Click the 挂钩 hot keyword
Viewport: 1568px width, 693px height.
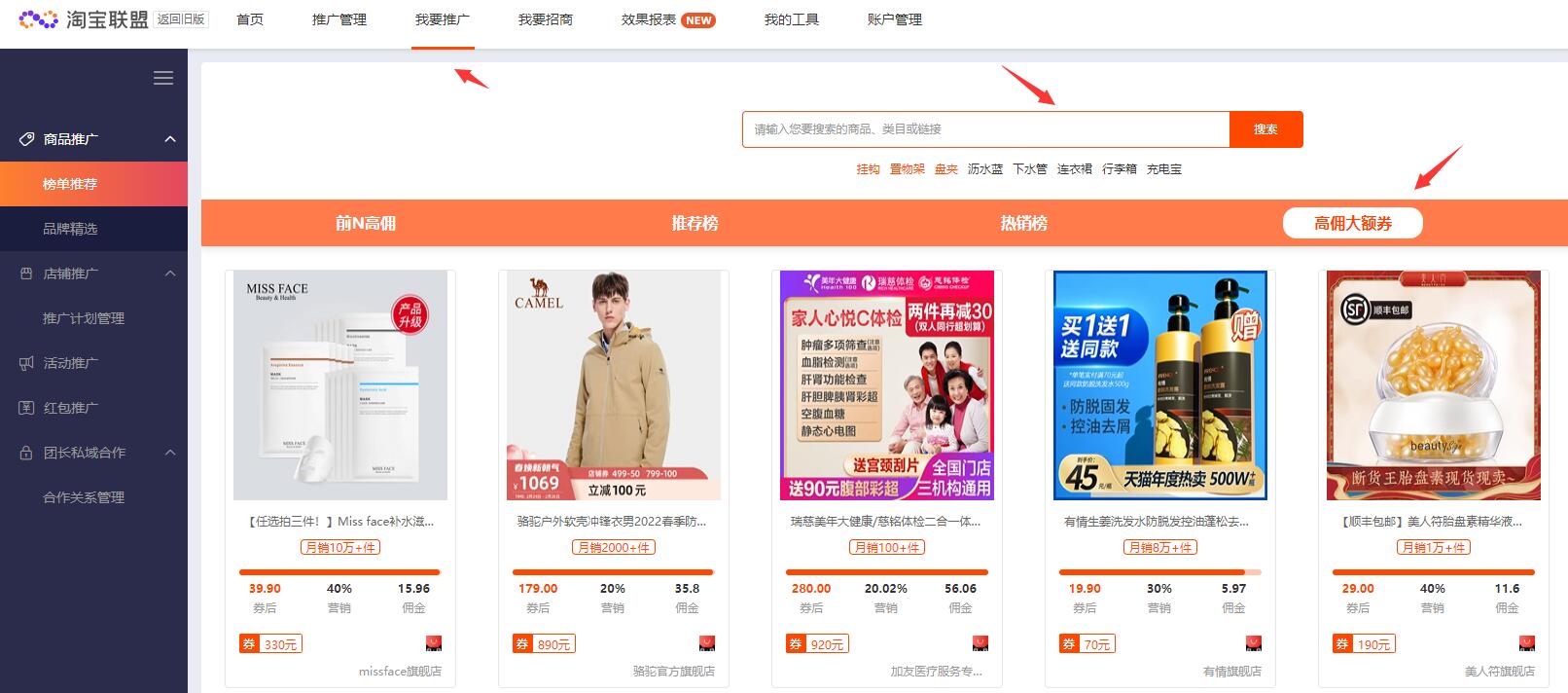click(868, 169)
